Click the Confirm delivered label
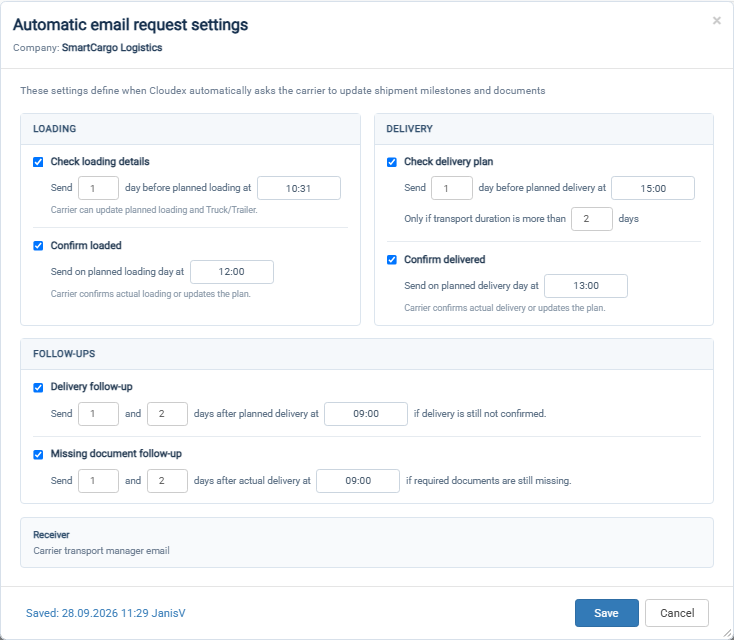 pos(444,260)
